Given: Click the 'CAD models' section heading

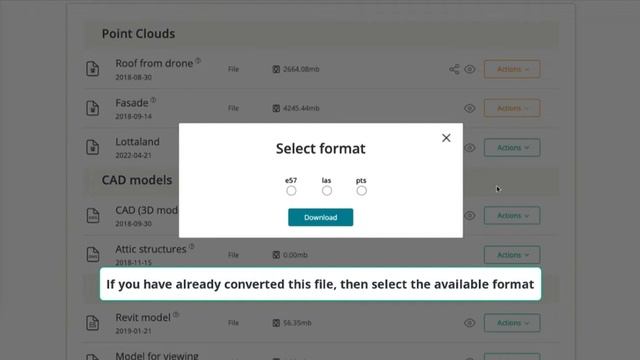Looking at the screenshot, I should coord(137,180).
